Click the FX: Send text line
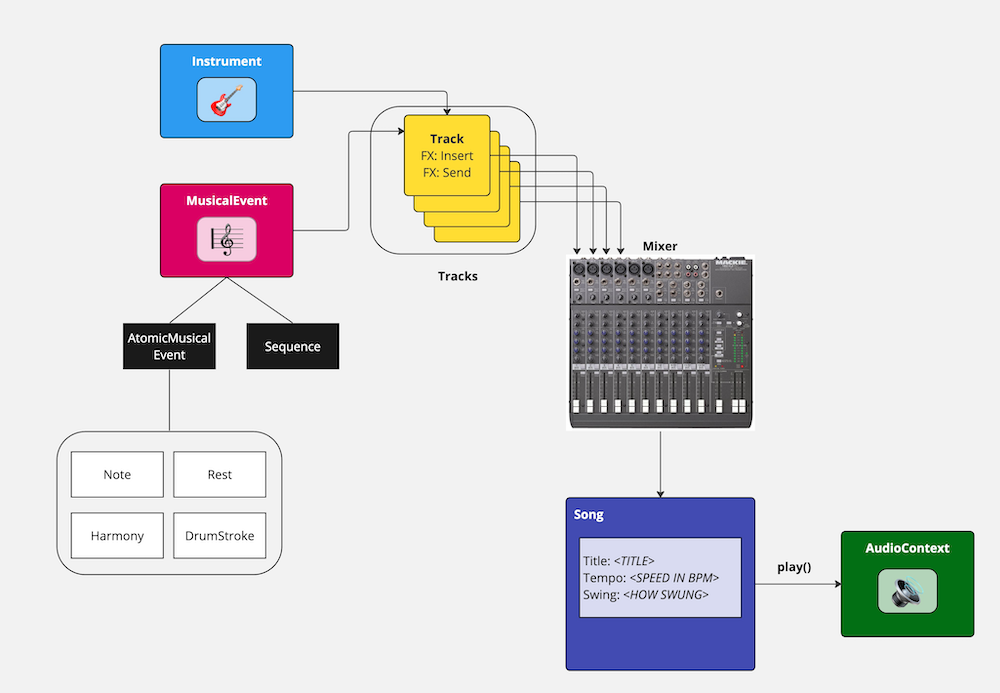 pyautogui.click(x=446, y=172)
